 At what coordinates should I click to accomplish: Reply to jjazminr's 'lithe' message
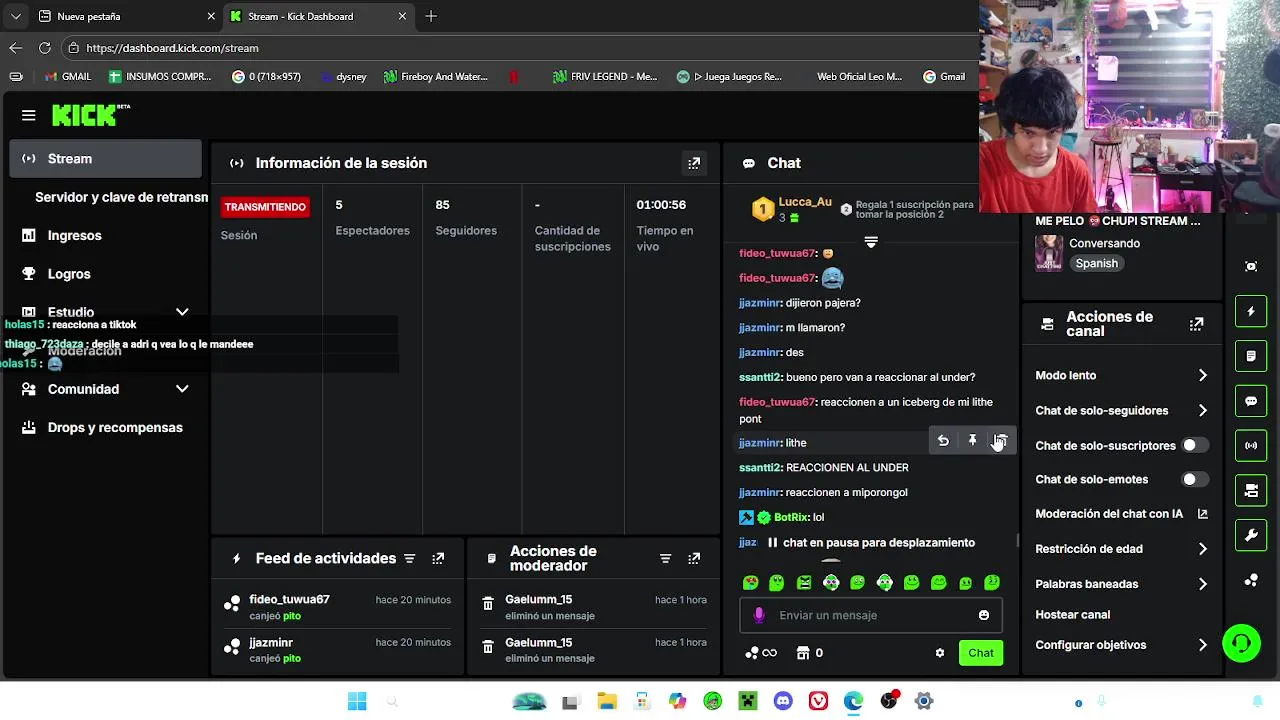pyautogui.click(x=943, y=441)
